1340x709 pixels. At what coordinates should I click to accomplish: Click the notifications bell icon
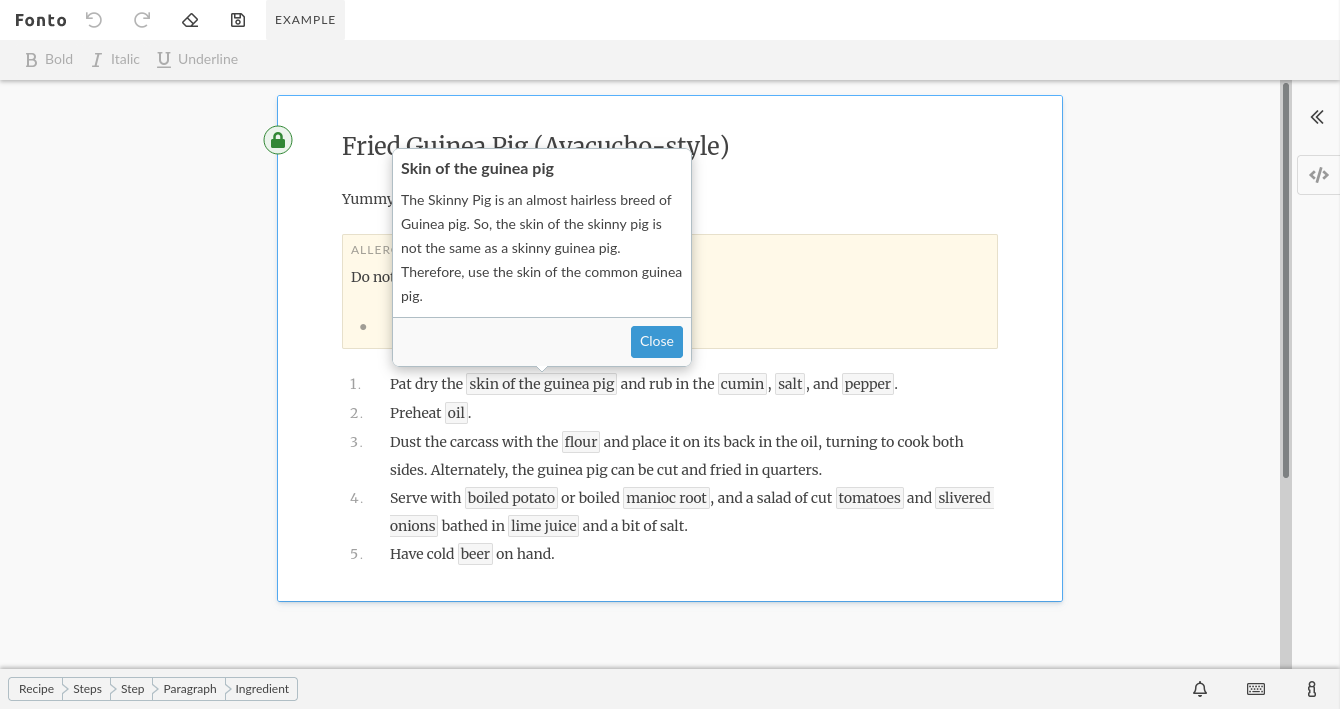(x=1200, y=689)
